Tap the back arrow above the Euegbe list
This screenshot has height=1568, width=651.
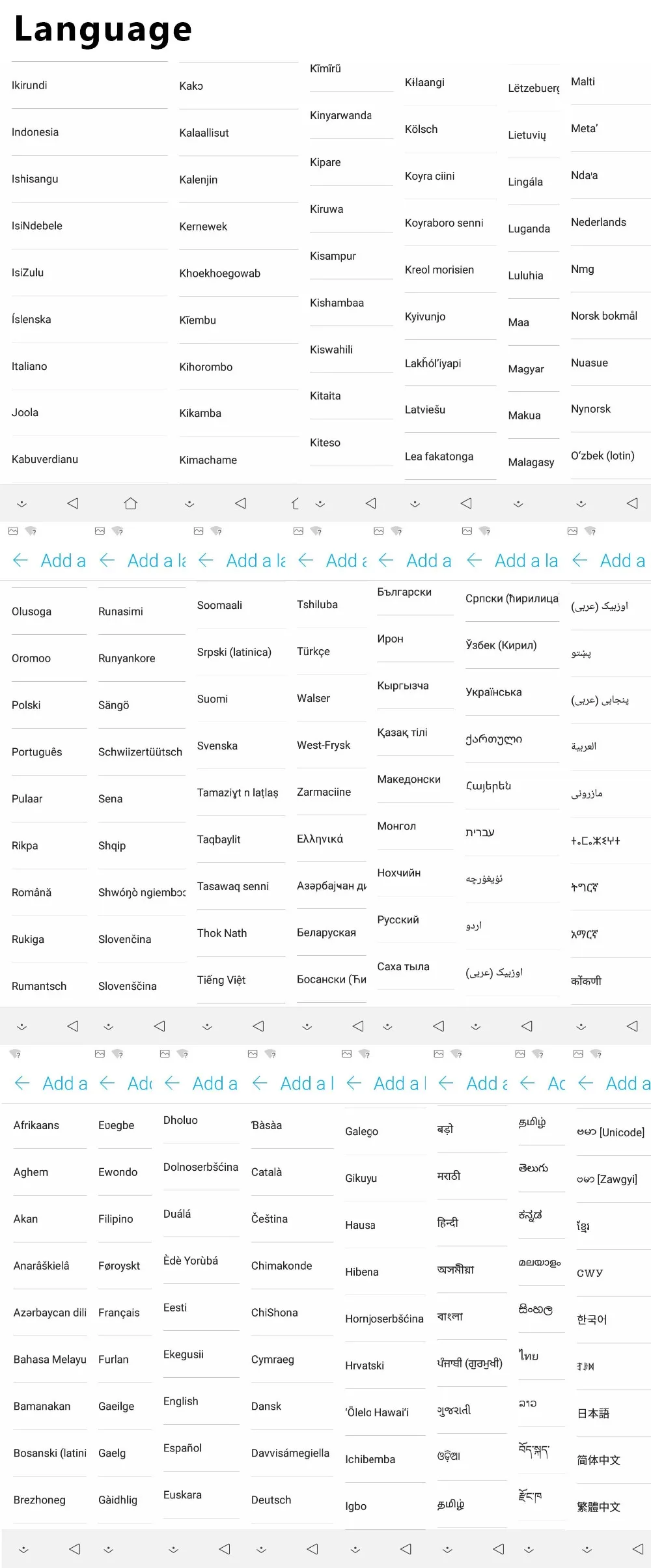(x=107, y=1084)
